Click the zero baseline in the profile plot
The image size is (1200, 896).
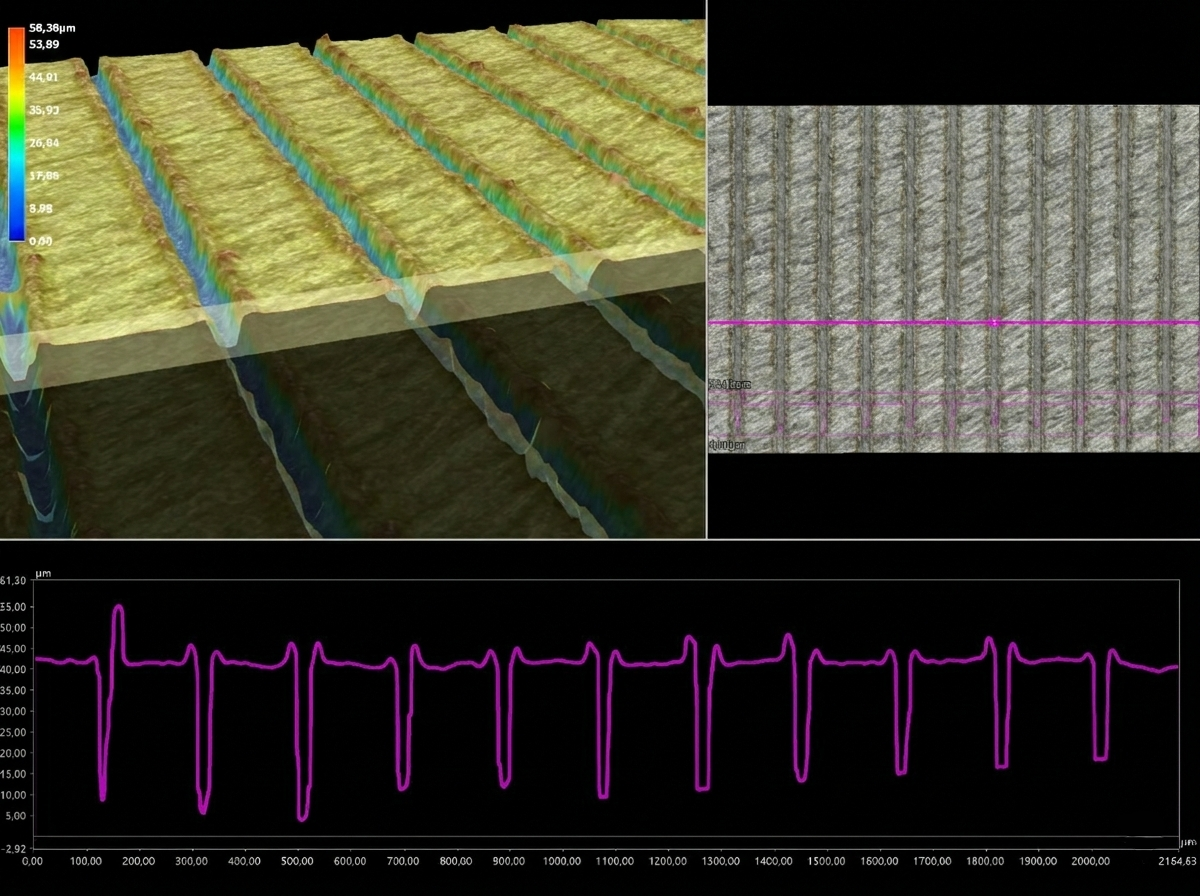click(600, 836)
